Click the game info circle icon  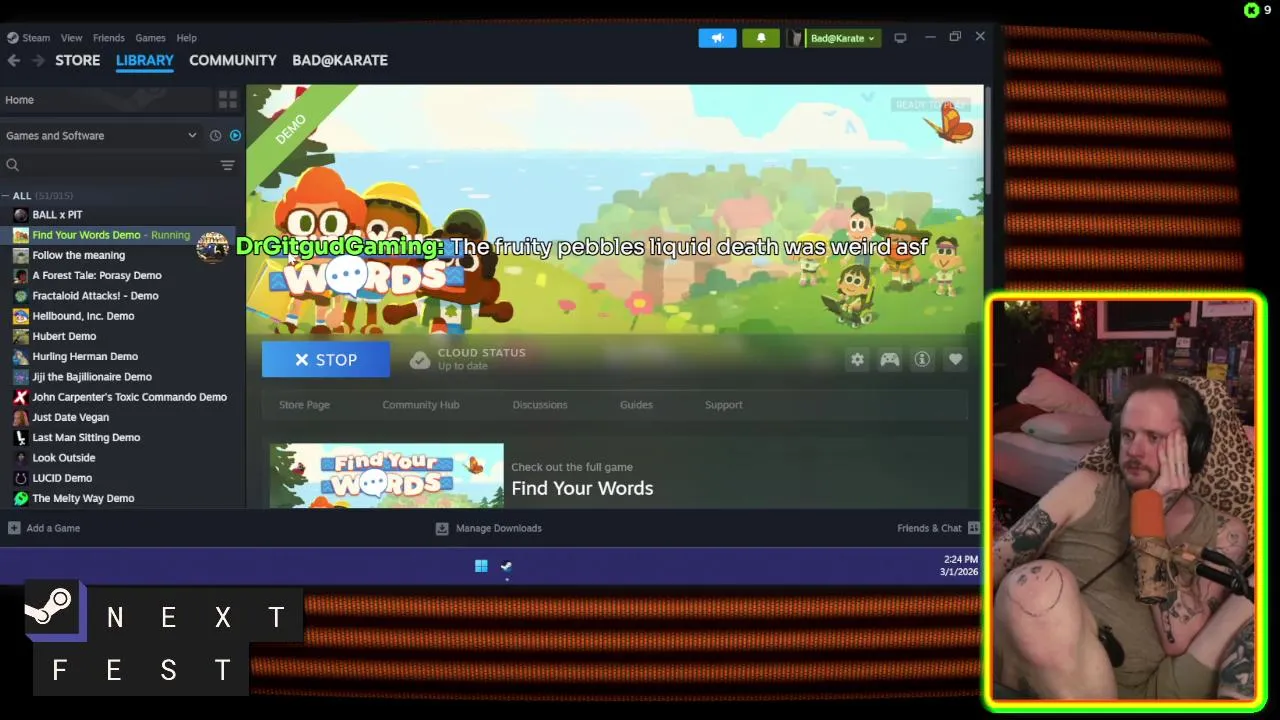click(922, 360)
